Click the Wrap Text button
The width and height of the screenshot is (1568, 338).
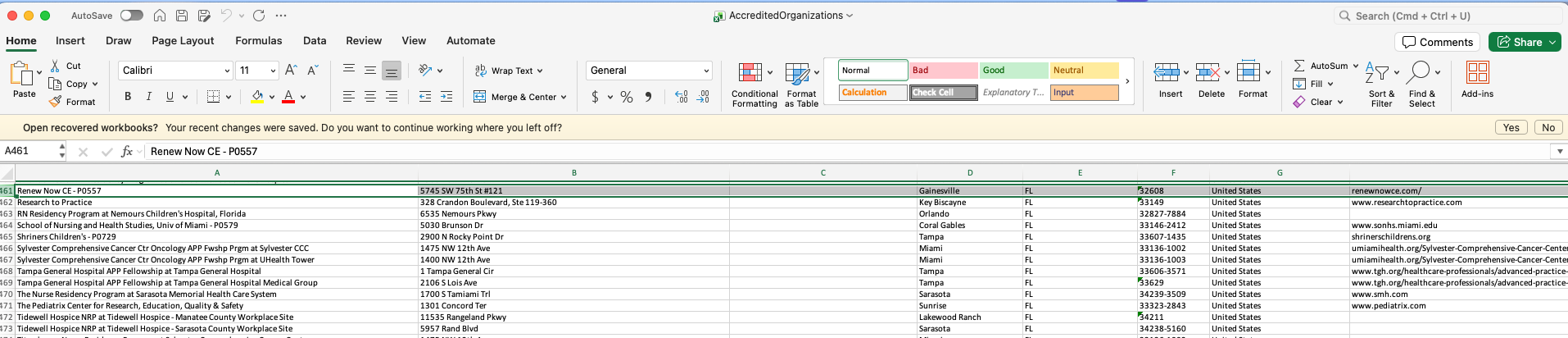[508, 71]
